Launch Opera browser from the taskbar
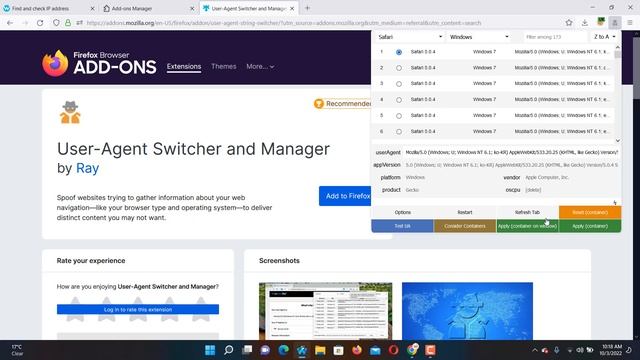 point(393,350)
